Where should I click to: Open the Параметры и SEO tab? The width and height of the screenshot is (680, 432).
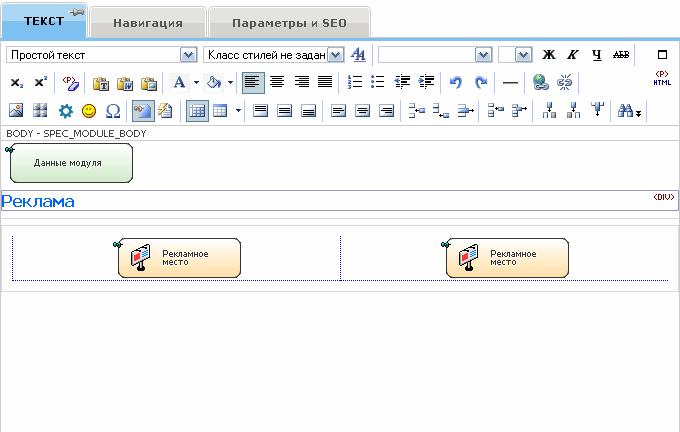[x=289, y=21]
